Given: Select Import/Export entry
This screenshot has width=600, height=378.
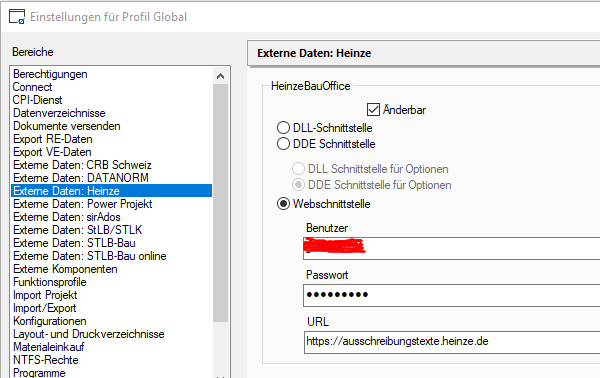Looking at the screenshot, I should coord(111,308).
